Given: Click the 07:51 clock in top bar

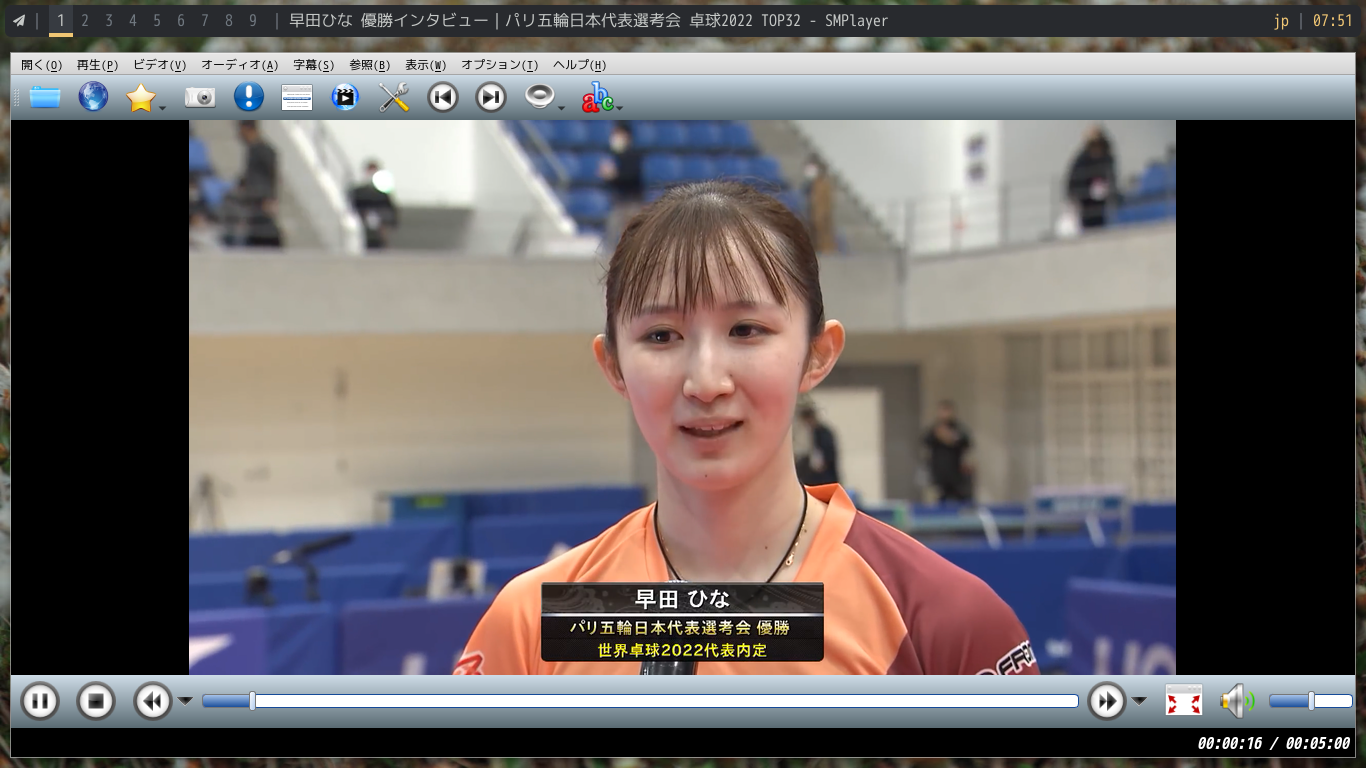Looking at the screenshot, I should [x=1332, y=20].
